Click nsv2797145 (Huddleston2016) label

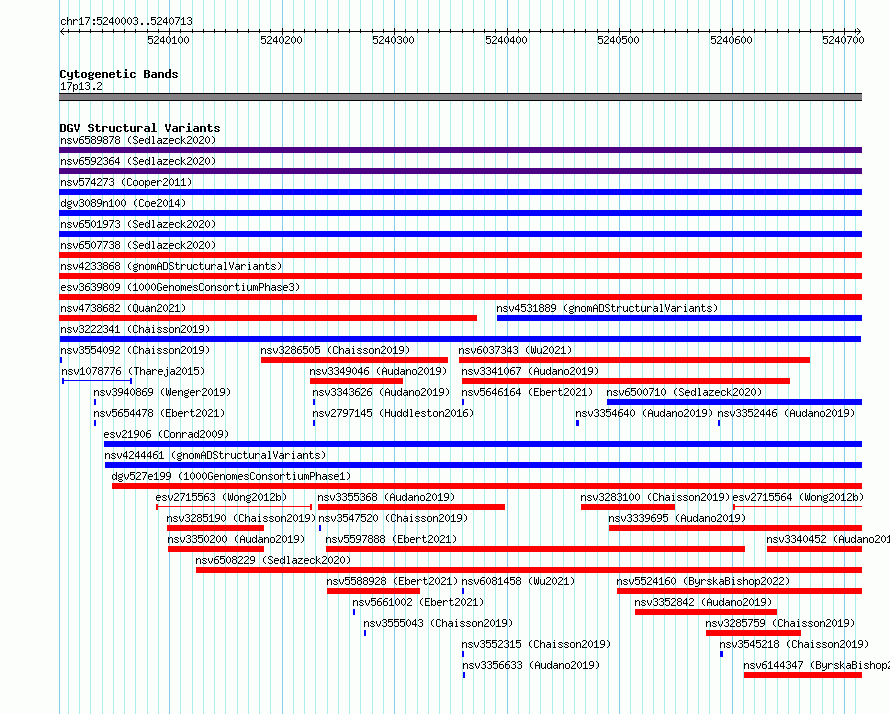(393, 413)
